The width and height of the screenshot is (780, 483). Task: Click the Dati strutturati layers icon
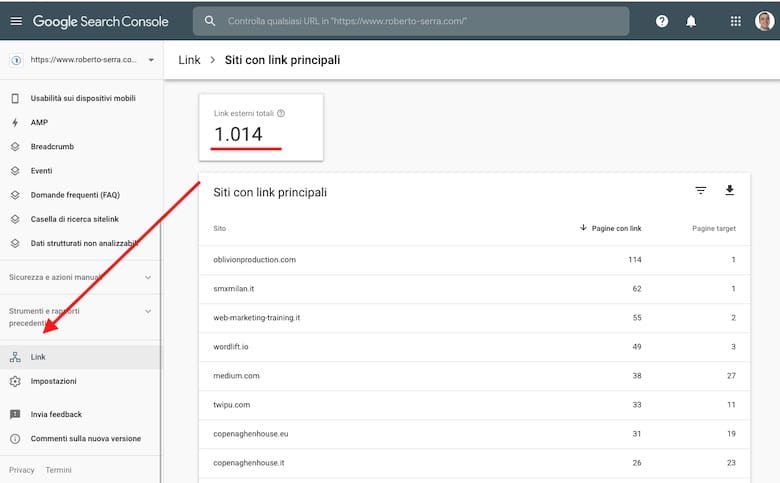(x=15, y=243)
